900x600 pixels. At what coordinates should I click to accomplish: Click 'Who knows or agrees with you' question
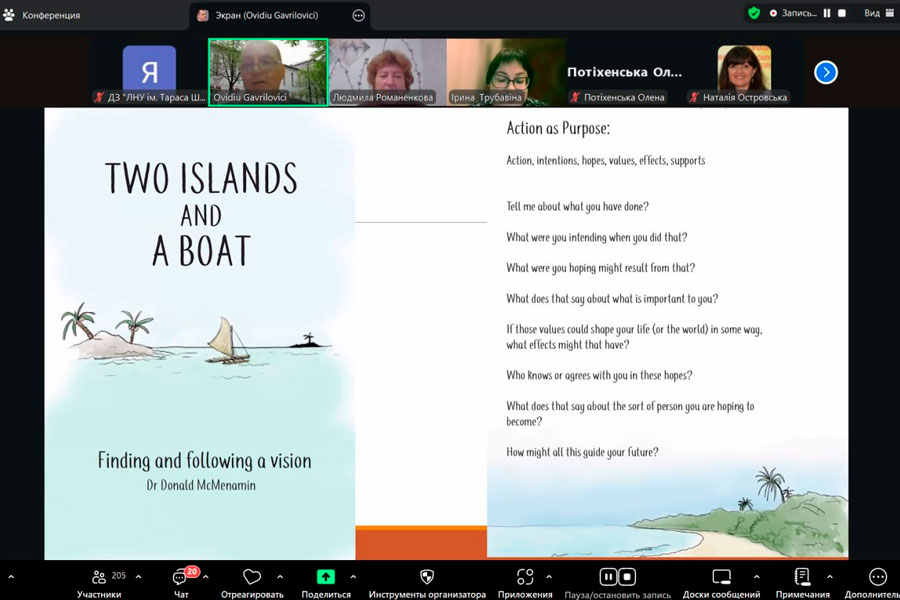click(599, 376)
